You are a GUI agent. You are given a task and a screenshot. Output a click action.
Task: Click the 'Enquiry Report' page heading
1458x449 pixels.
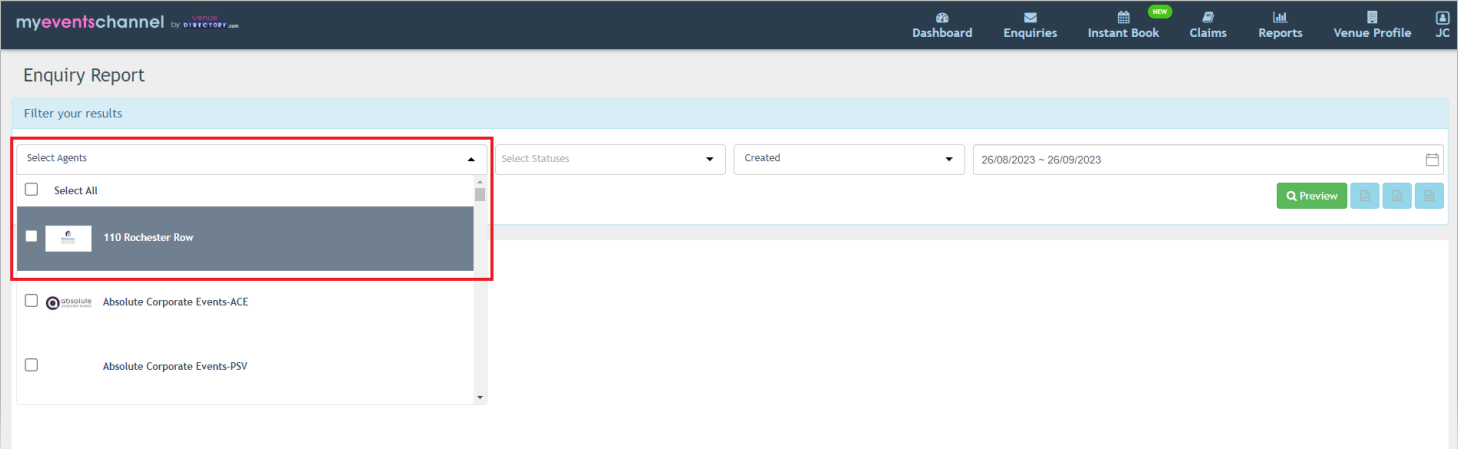coord(84,75)
